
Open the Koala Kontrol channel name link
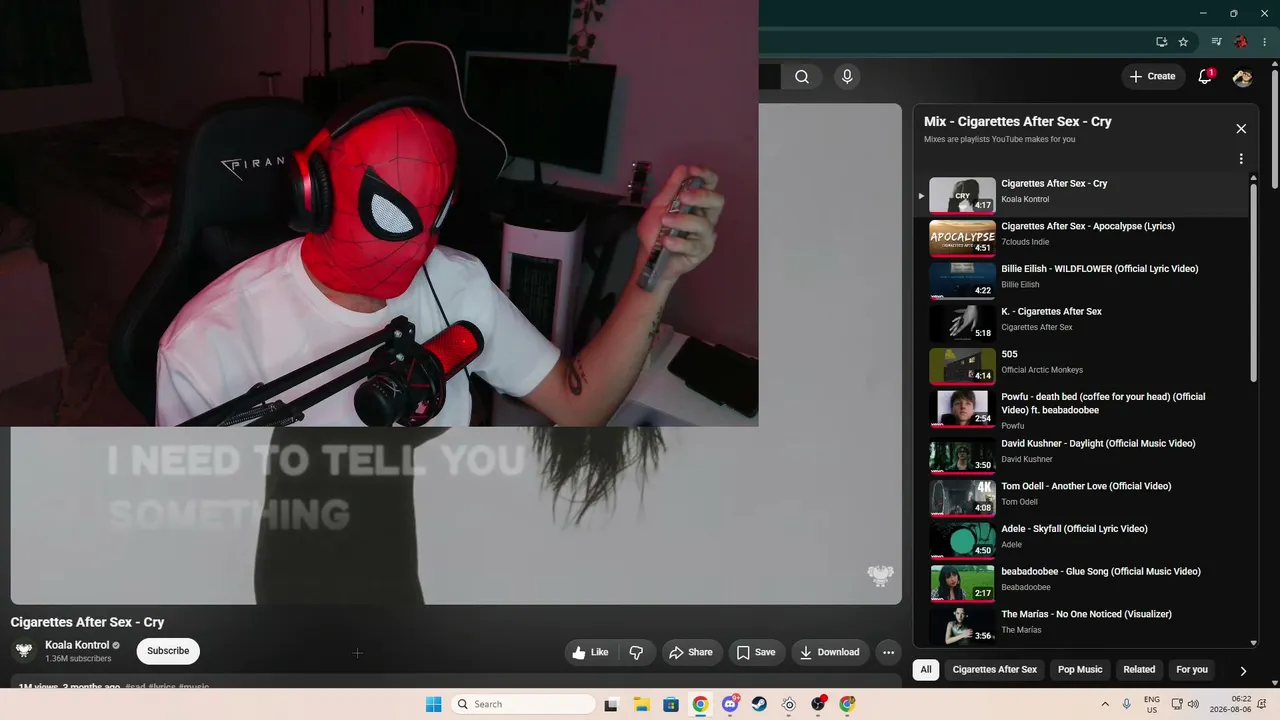(x=77, y=645)
